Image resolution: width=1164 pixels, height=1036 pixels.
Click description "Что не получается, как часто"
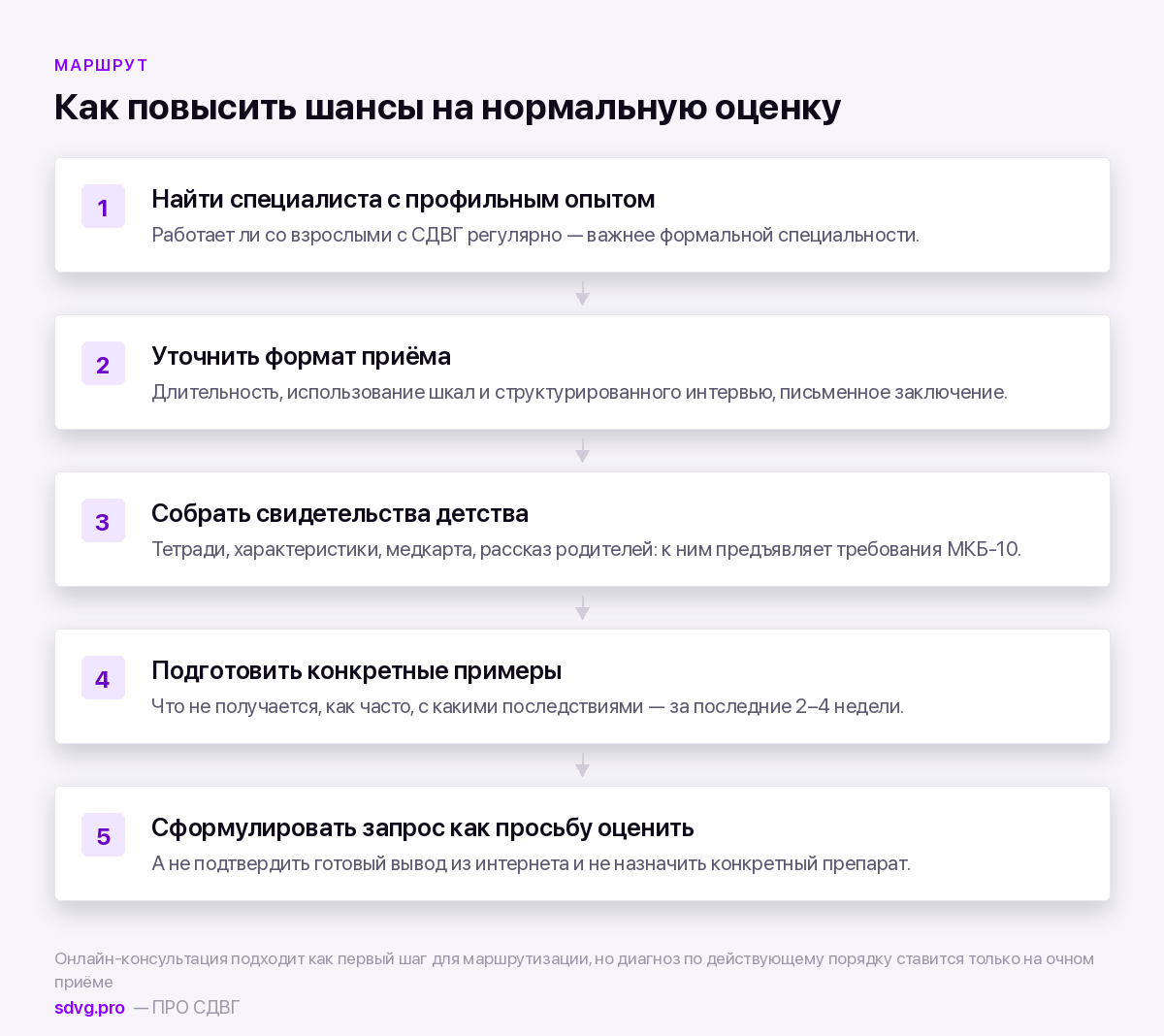(x=279, y=706)
